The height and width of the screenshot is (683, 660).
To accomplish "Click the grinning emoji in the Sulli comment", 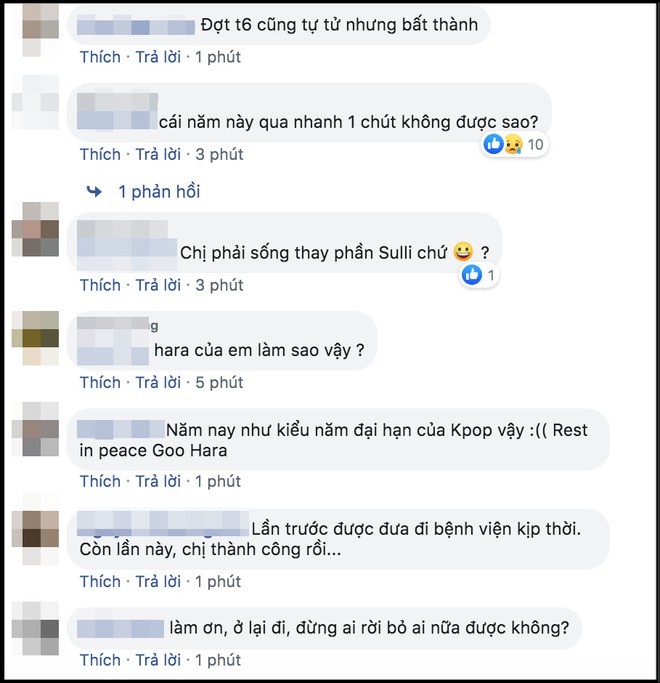I will 463,251.
